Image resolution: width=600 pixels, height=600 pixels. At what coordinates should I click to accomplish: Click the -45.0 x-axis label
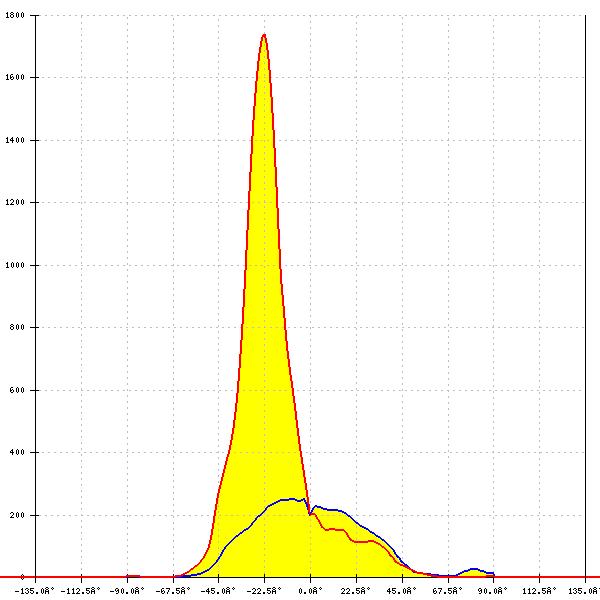click(218, 591)
